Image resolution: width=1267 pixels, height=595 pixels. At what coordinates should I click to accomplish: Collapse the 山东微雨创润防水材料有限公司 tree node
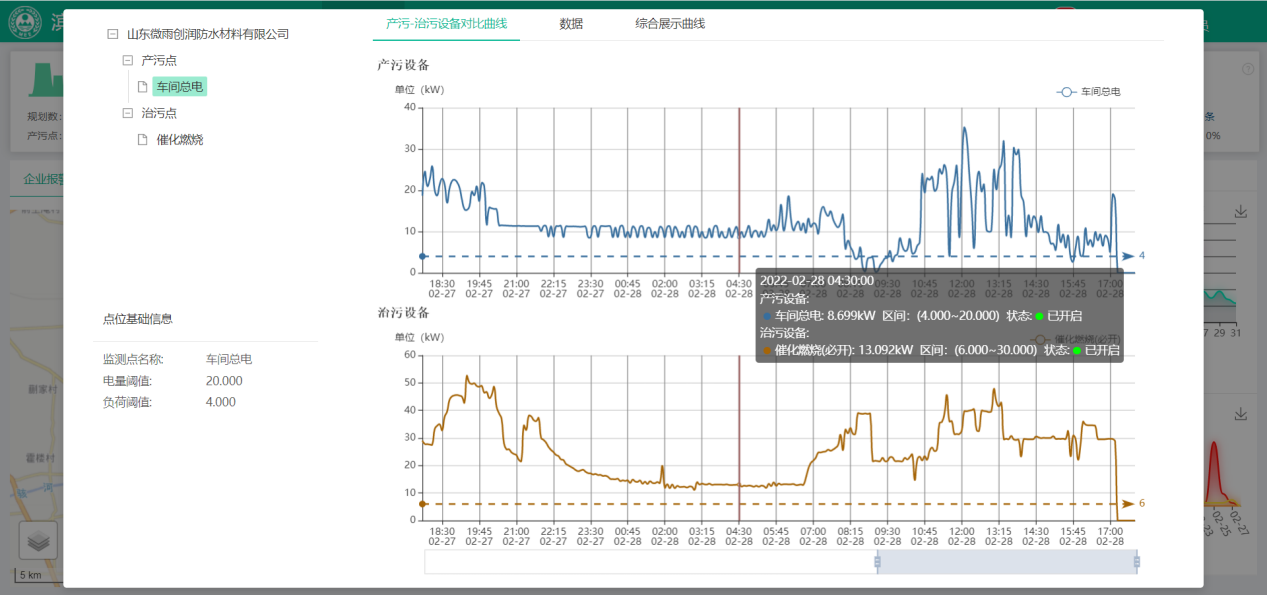[x=112, y=34]
